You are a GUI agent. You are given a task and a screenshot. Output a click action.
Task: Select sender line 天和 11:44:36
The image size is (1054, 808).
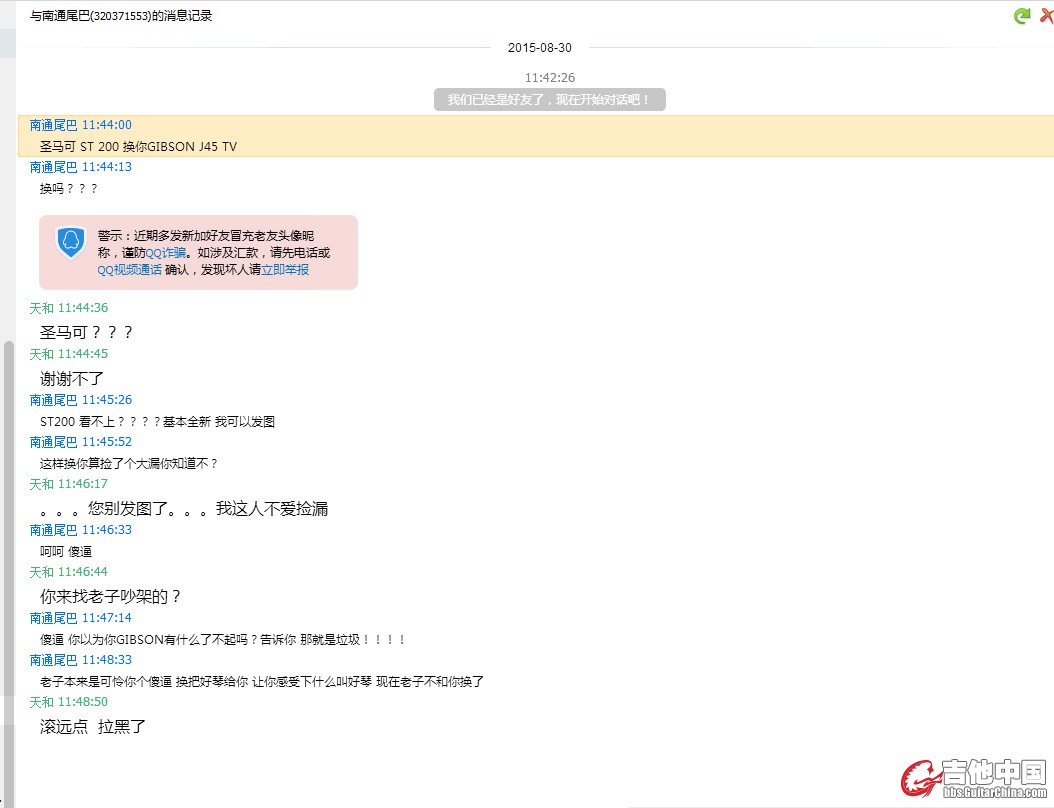pyautogui.click(x=69, y=308)
